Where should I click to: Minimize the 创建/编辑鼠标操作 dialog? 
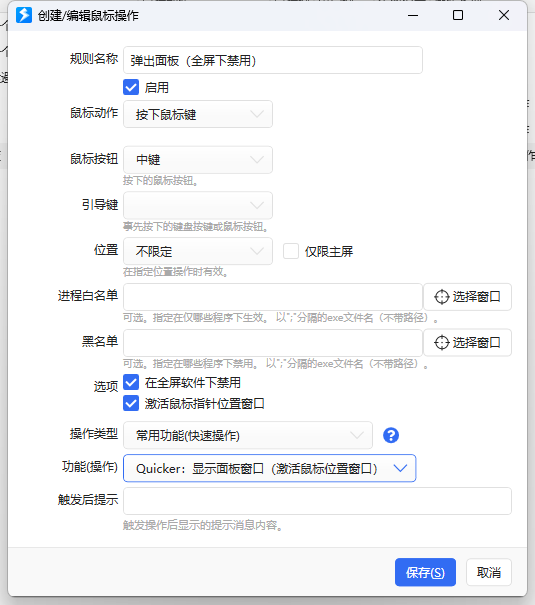point(413,15)
